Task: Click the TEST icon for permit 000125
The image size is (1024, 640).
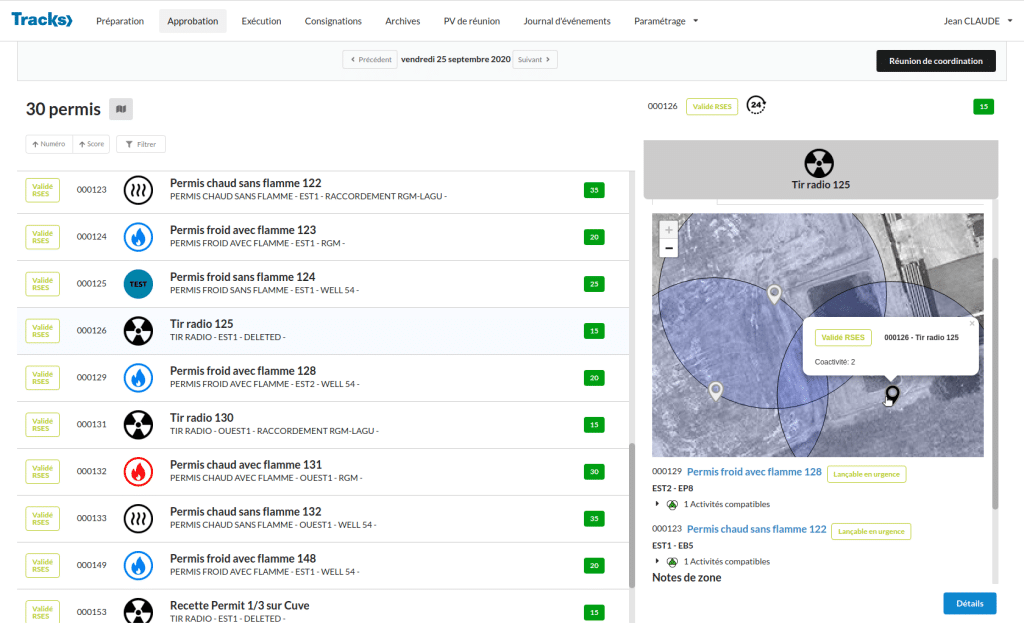Action: (x=138, y=284)
